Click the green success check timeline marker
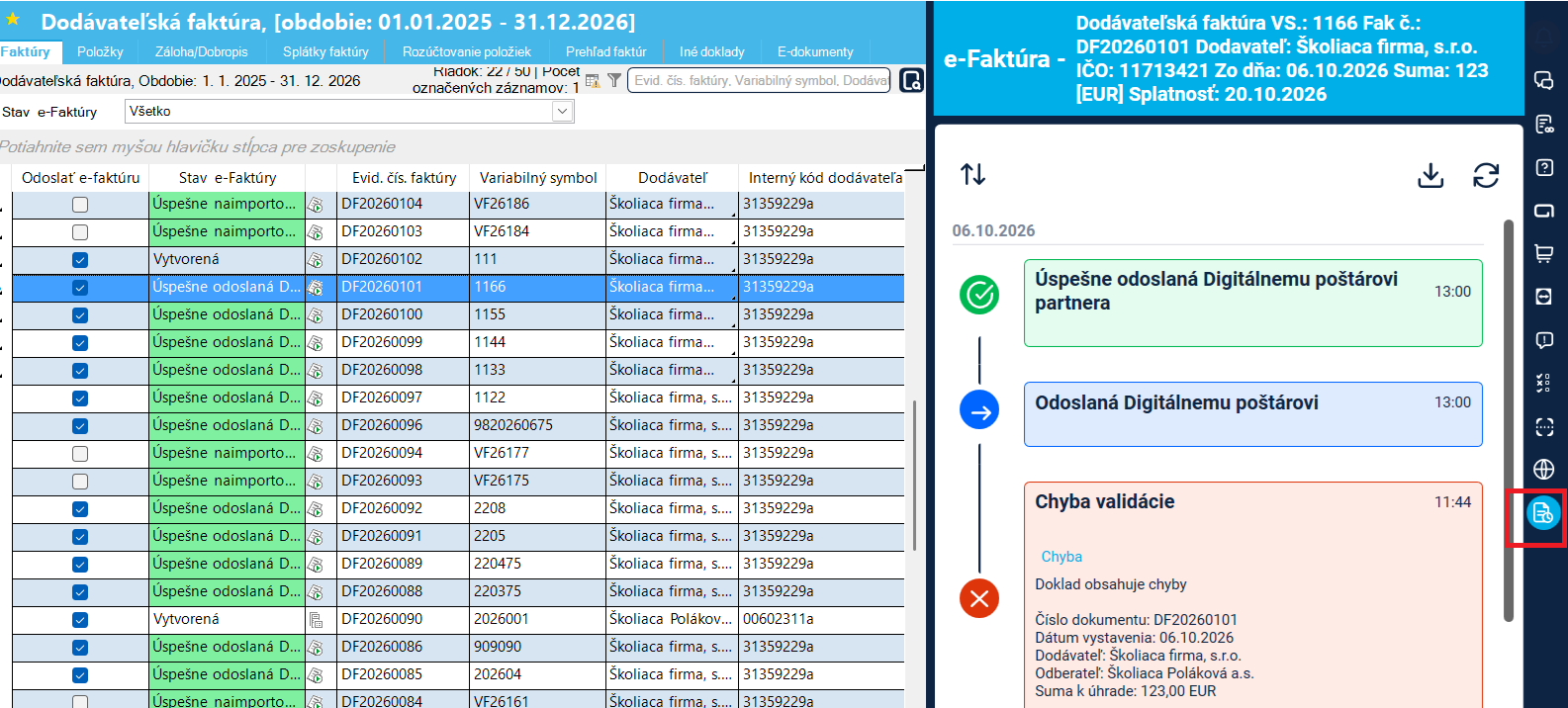The image size is (1568, 708). 979,295
